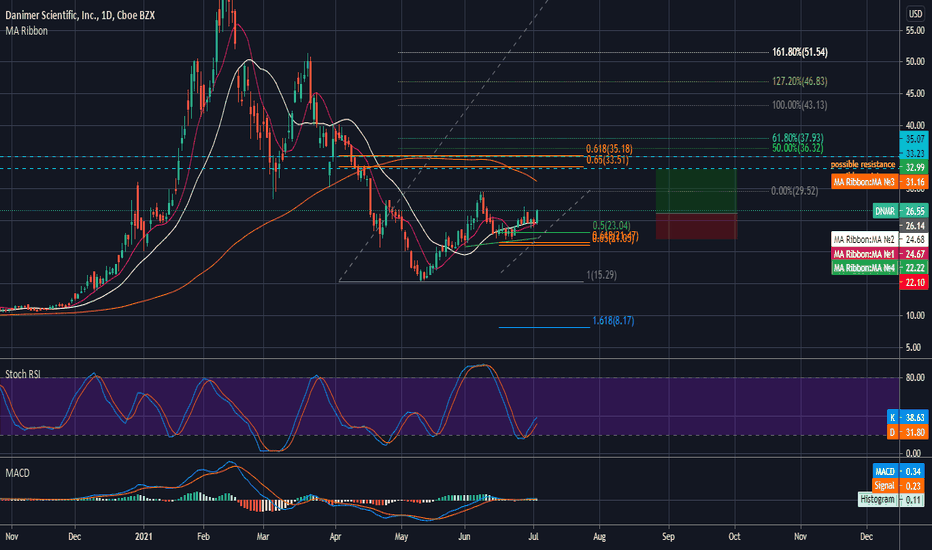Click the Signal 0.23 value tag
This screenshot has width=932, height=550.
[899, 486]
